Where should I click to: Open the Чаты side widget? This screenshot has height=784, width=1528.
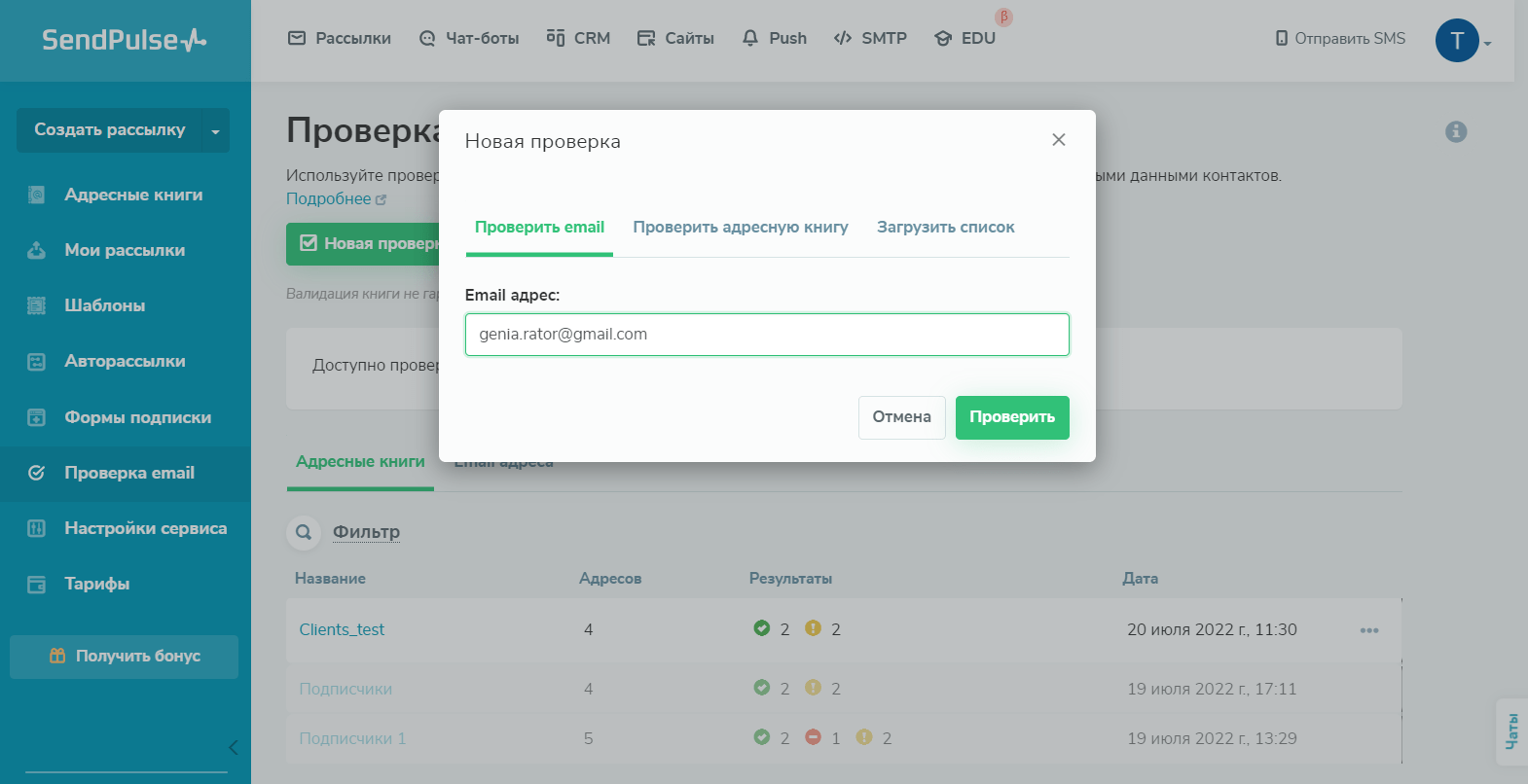[x=1511, y=731]
